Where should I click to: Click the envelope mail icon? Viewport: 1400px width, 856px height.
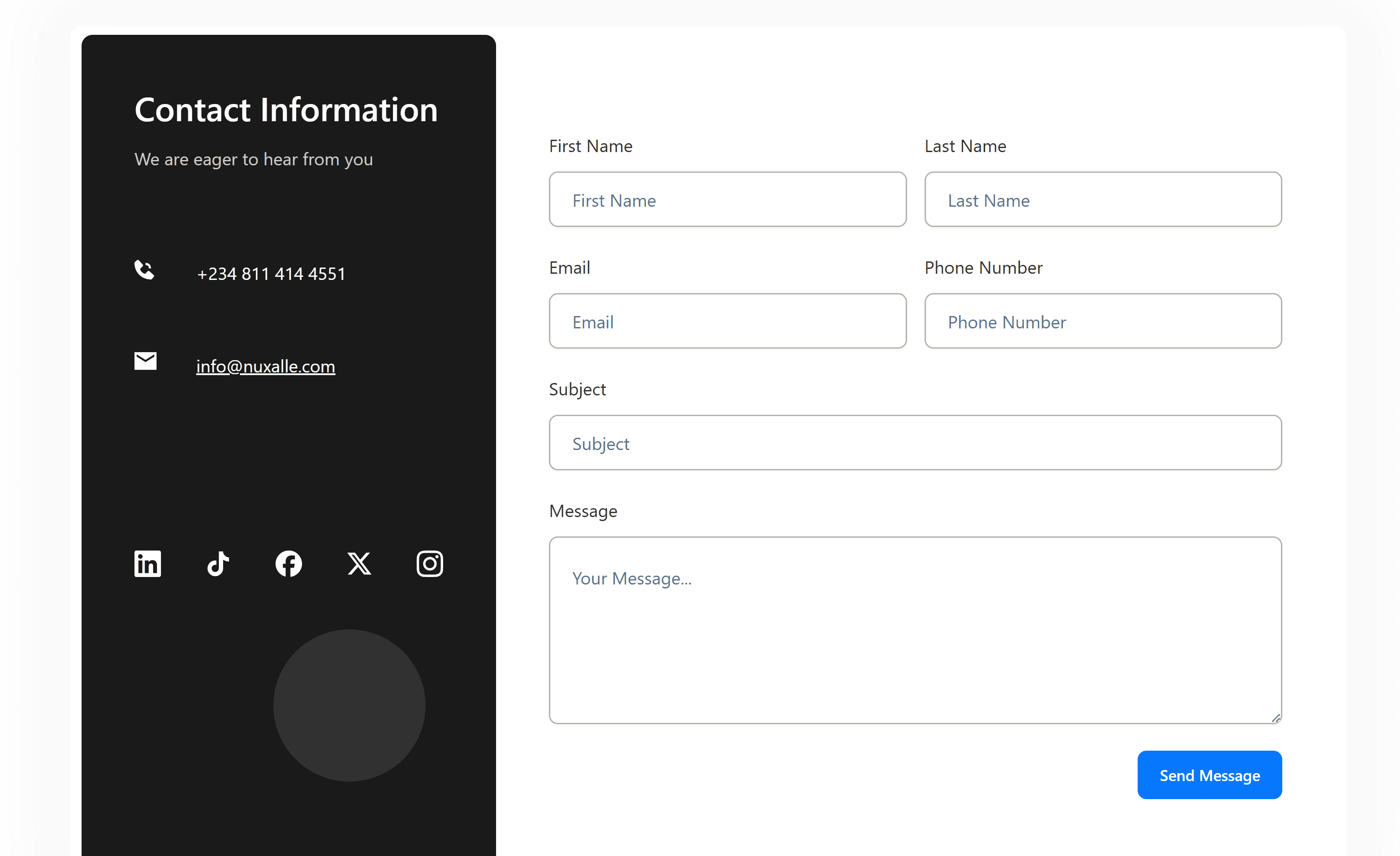(146, 361)
